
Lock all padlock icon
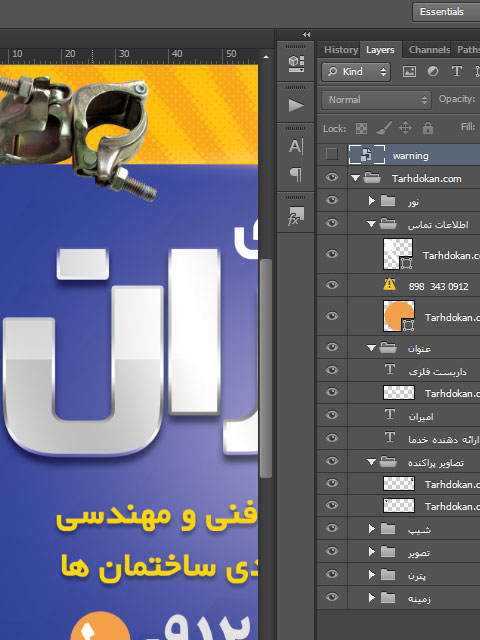pyautogui.click(x=428, y=128)
